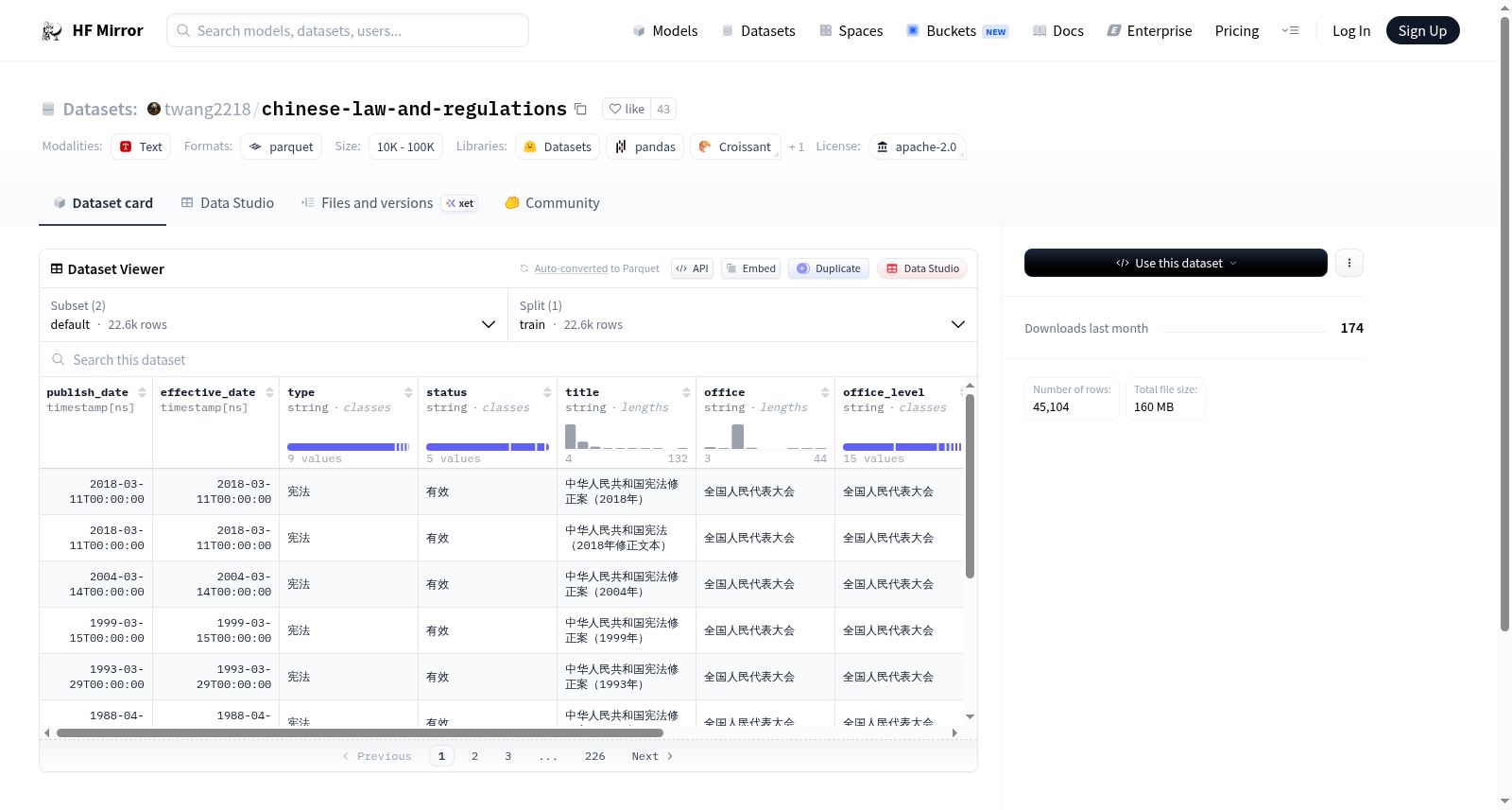
Task: Click the Embed button
Action: 750,268
